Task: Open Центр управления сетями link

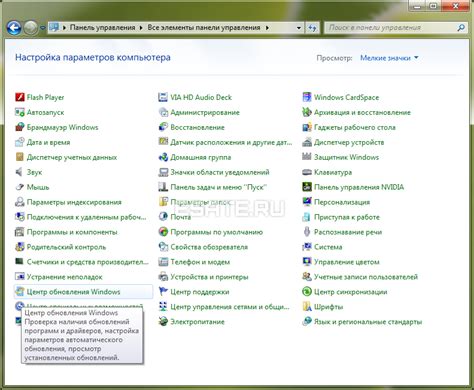Action: (230, 307)
